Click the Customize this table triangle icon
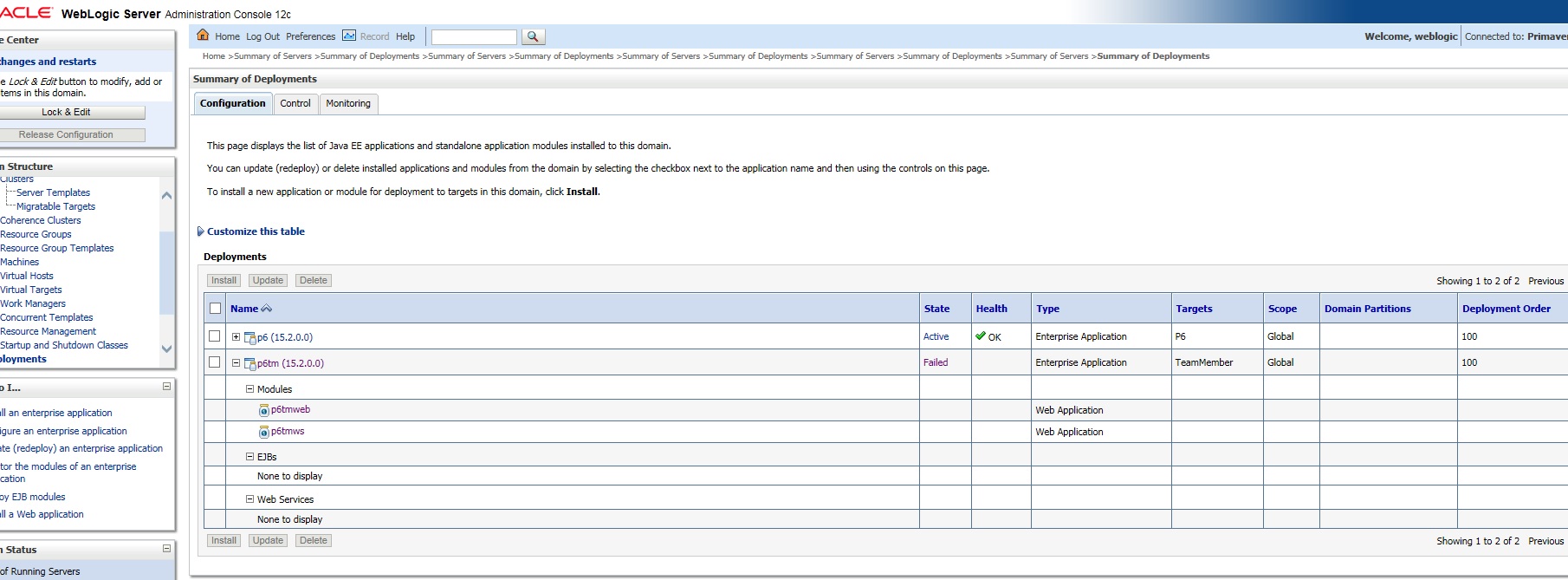Viewport: 1568px width, 580px height. click(200, 231)
